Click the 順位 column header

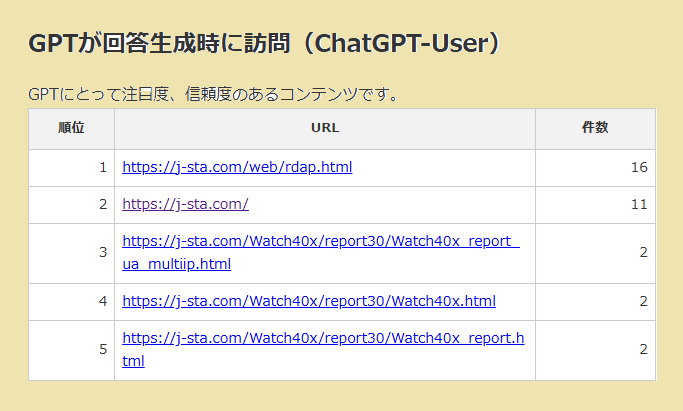pyautogui.click(x=71, y=128)
